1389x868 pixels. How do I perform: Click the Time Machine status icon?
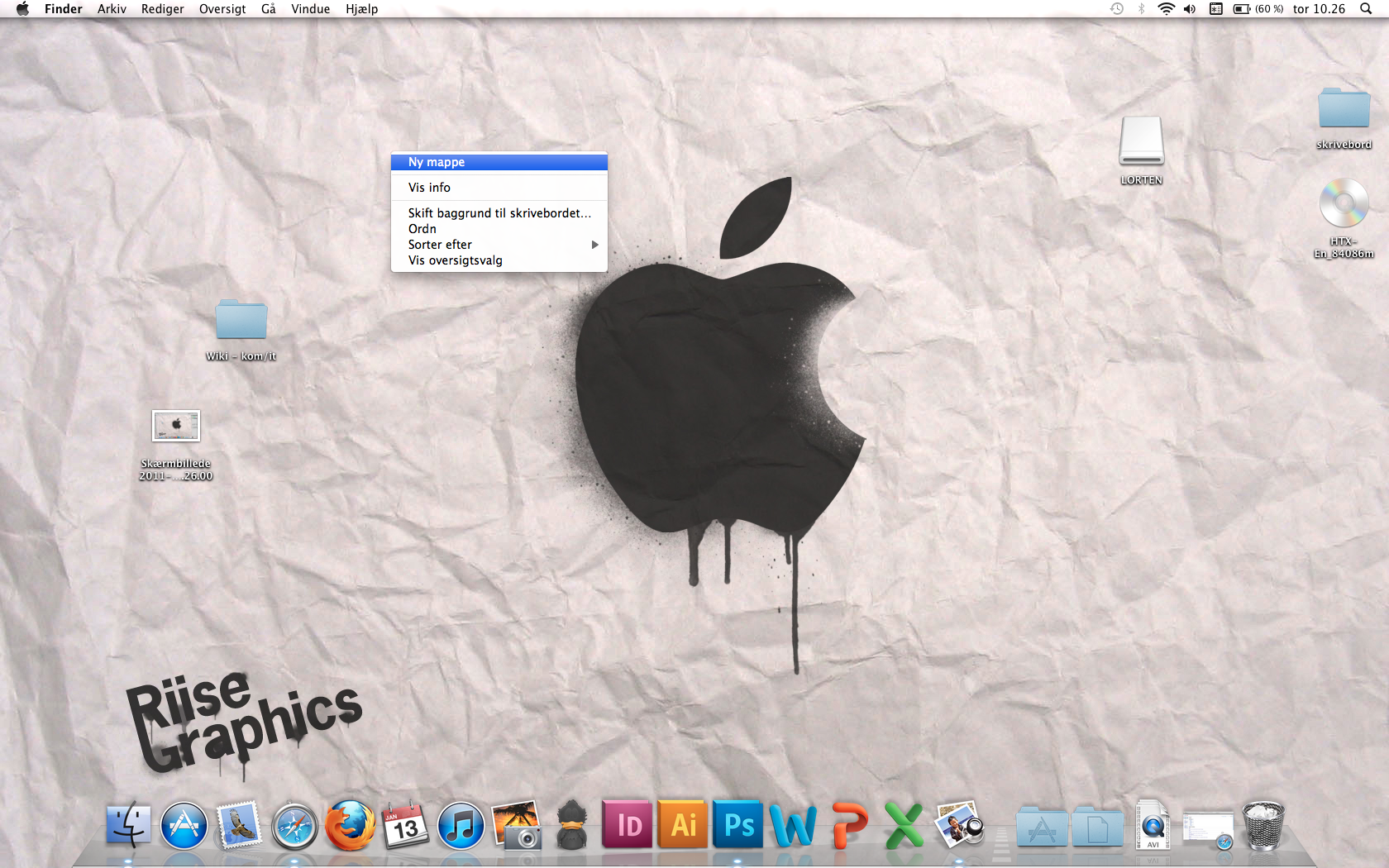coord(1117,9)
